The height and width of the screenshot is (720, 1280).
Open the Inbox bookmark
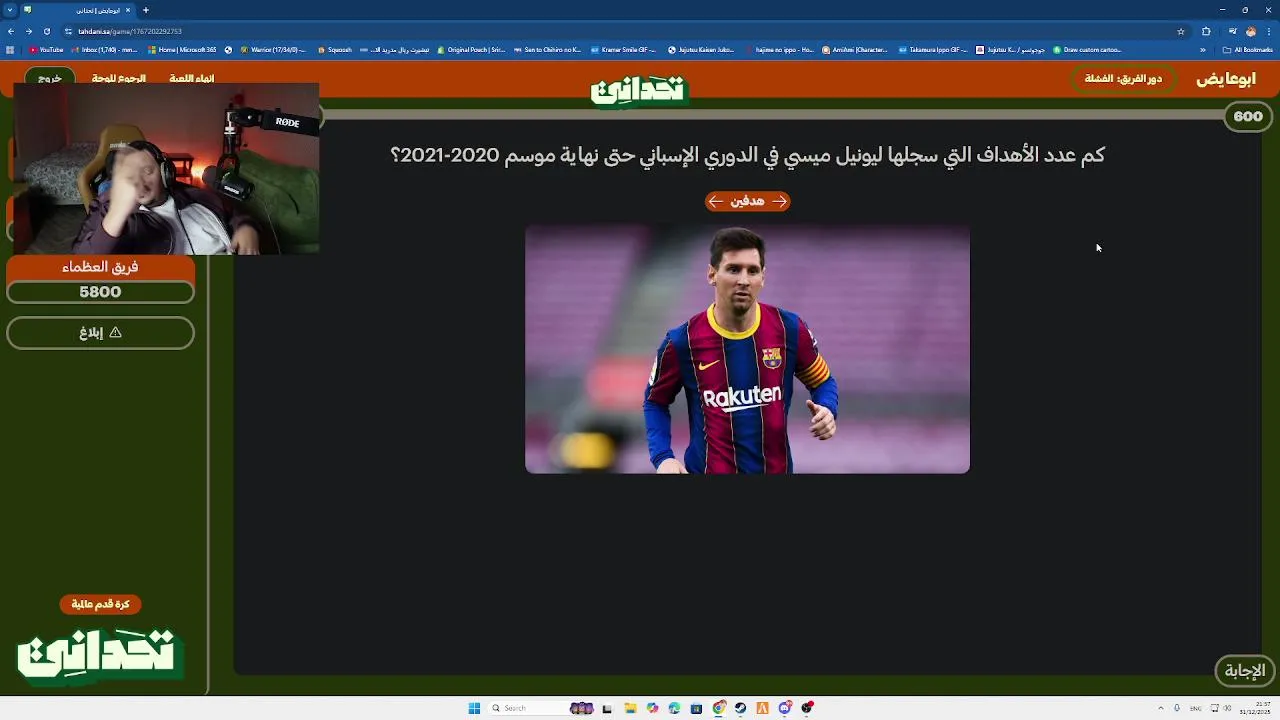pos(103,49)
